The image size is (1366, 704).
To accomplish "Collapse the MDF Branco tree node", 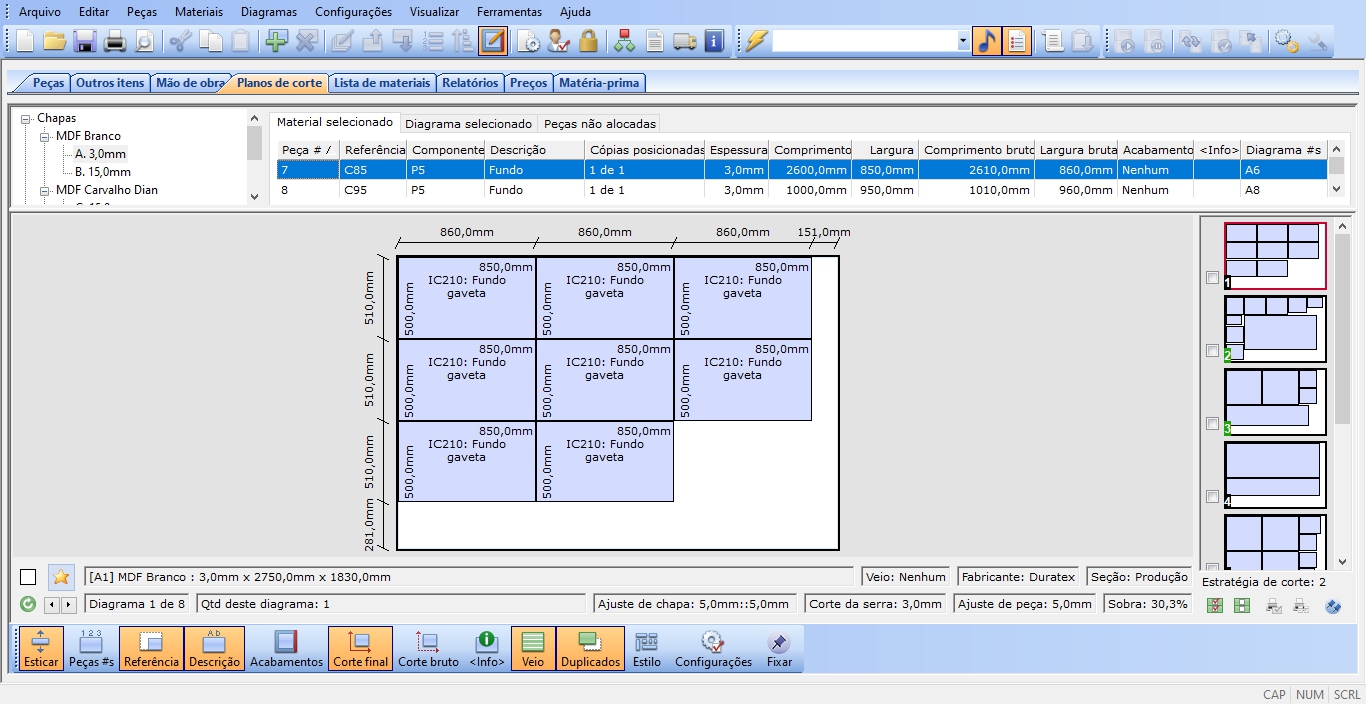I will 45,136.
